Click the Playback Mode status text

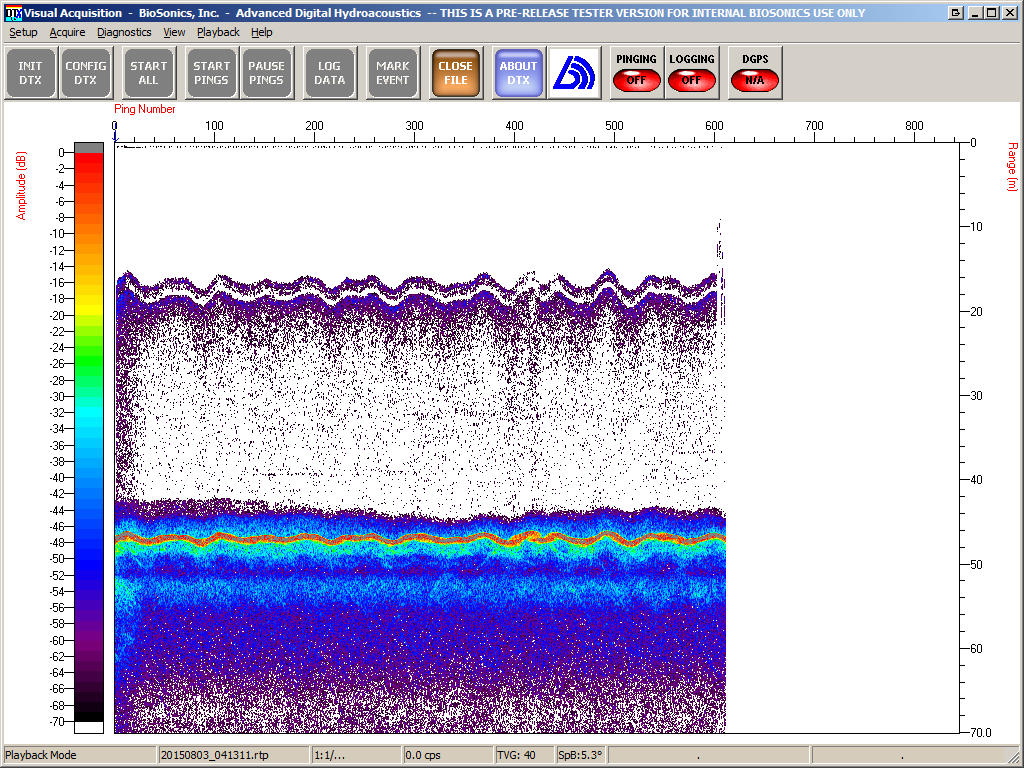click(40, 755)
